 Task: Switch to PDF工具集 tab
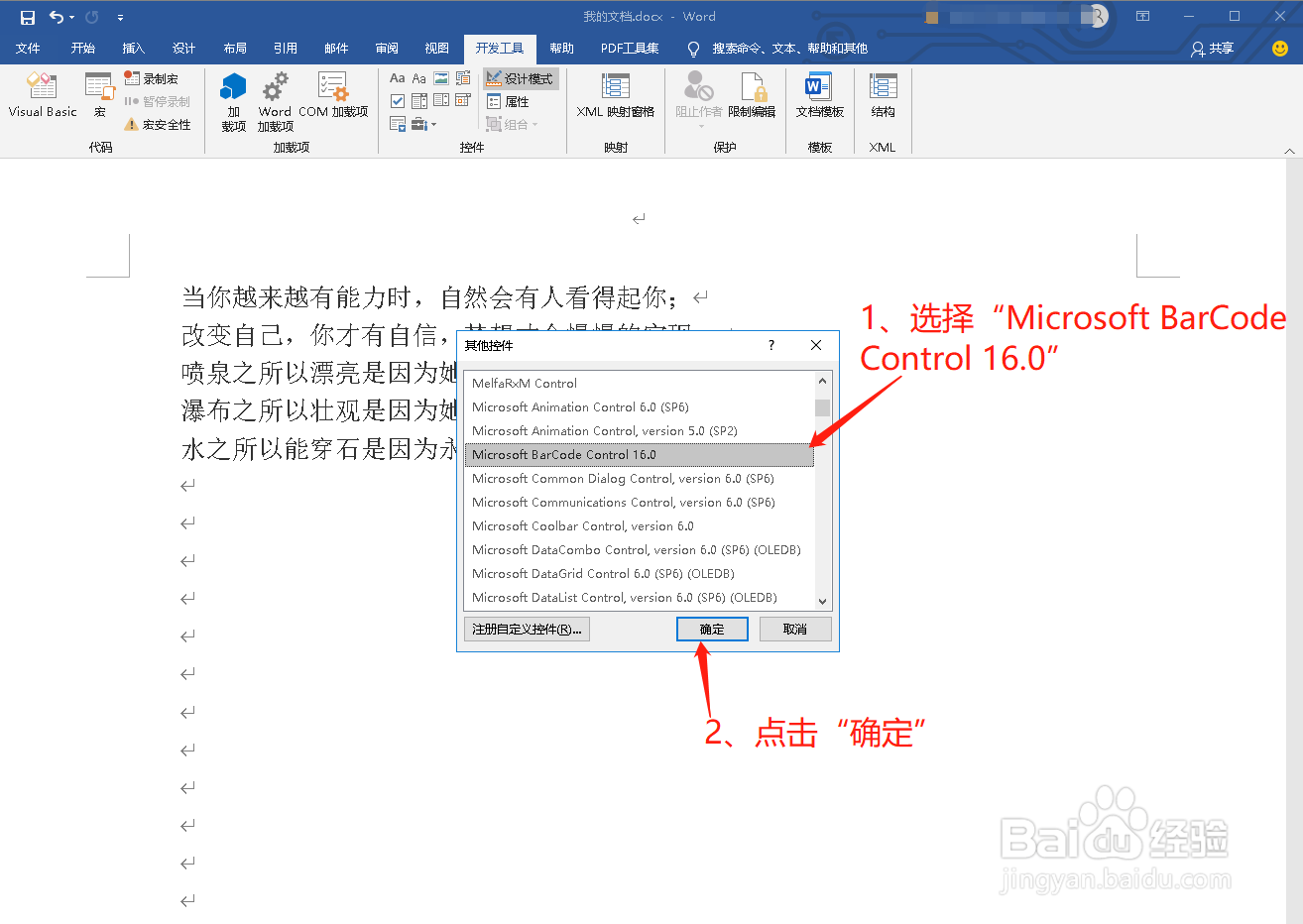tap(630, 48)
